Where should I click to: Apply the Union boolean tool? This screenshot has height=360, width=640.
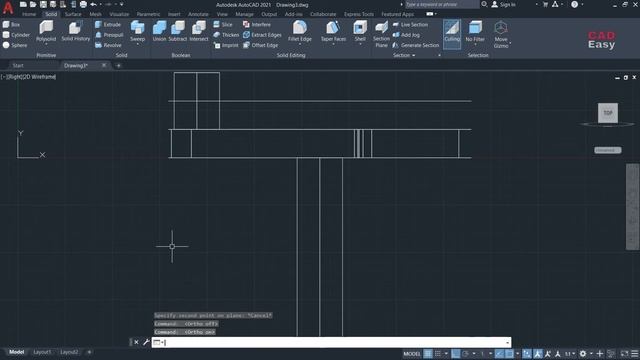coord(159,31)
